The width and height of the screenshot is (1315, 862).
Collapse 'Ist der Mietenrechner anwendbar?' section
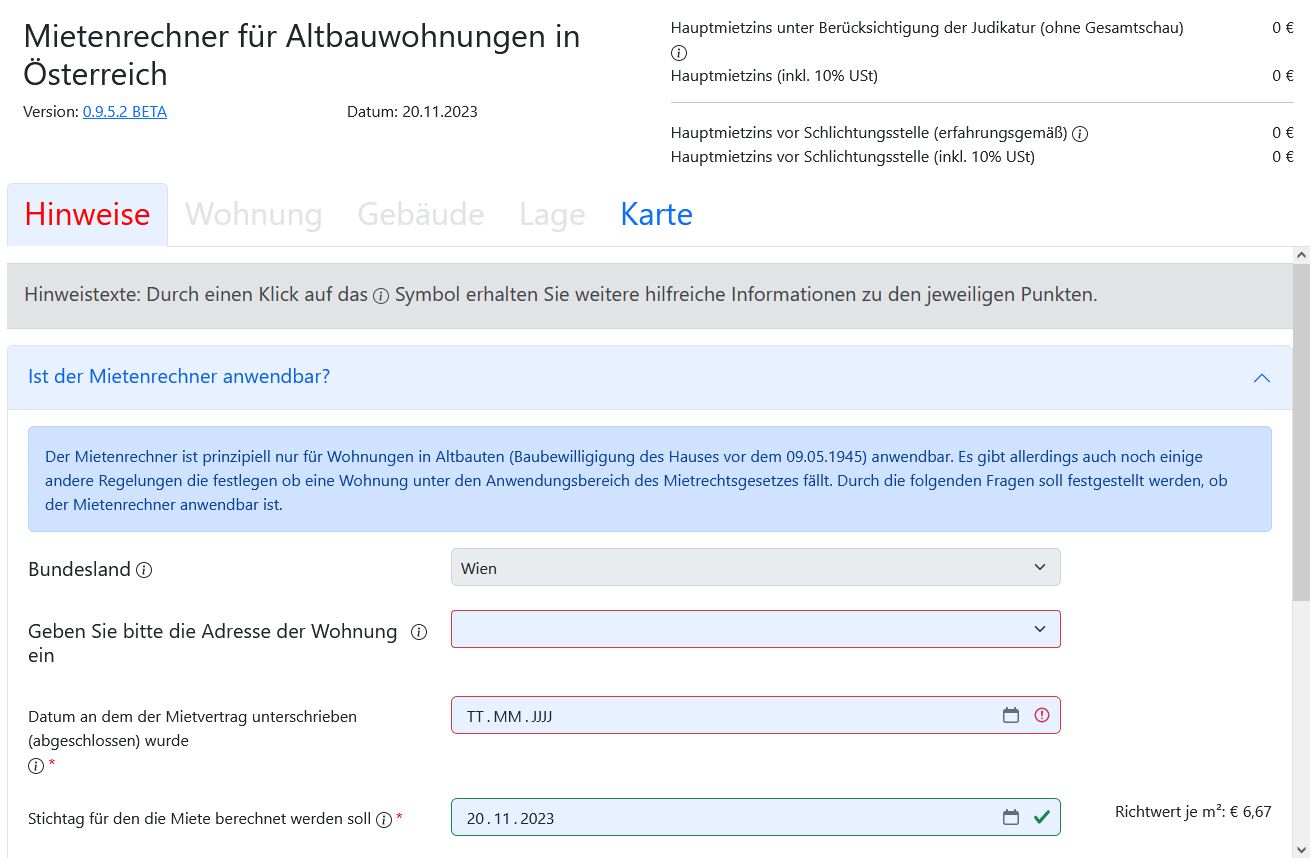[1262, 377]
